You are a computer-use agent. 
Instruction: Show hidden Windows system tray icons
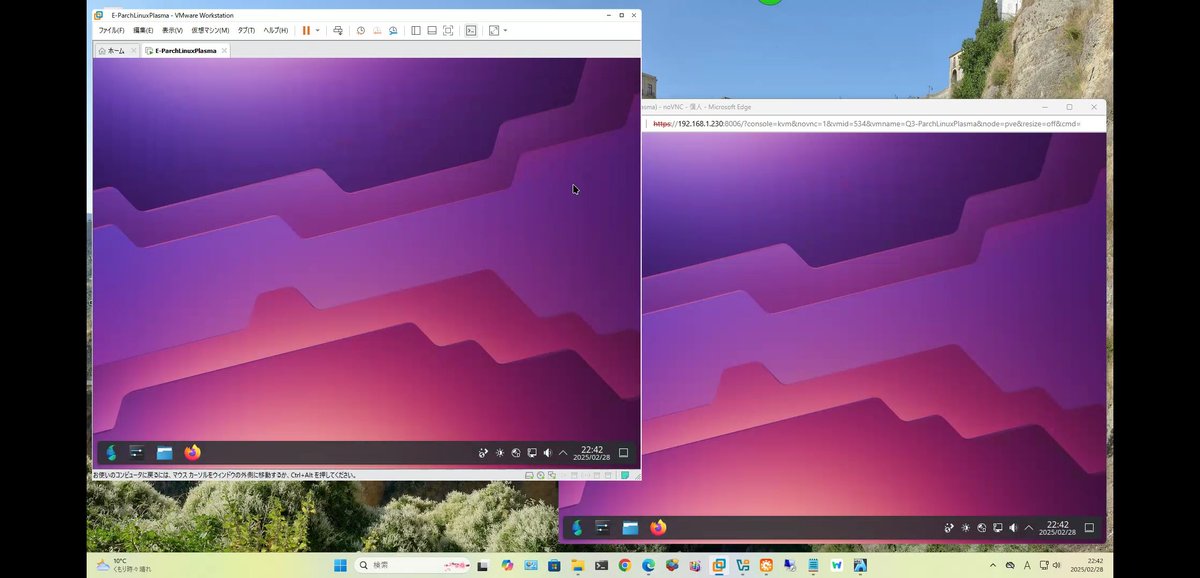[993, 565]
